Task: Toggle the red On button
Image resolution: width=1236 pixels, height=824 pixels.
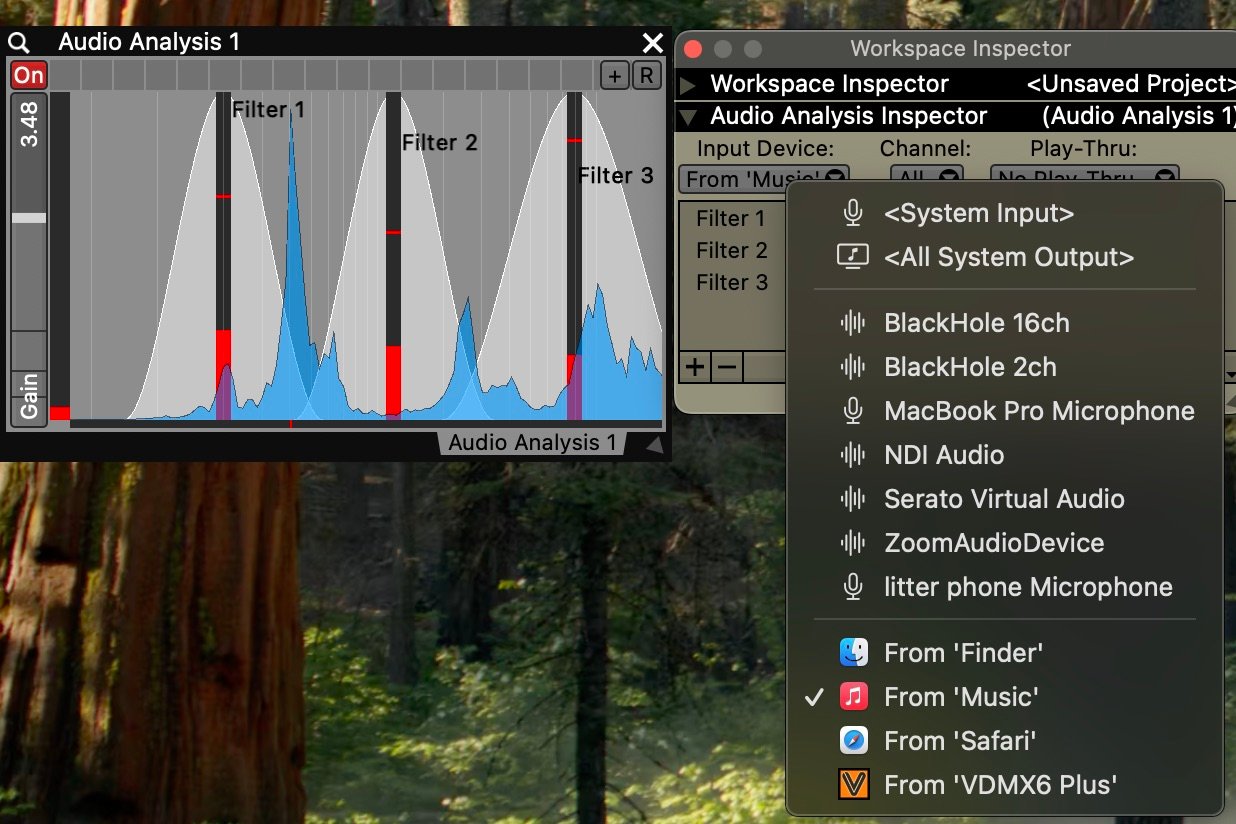Action: click(29, 75)
